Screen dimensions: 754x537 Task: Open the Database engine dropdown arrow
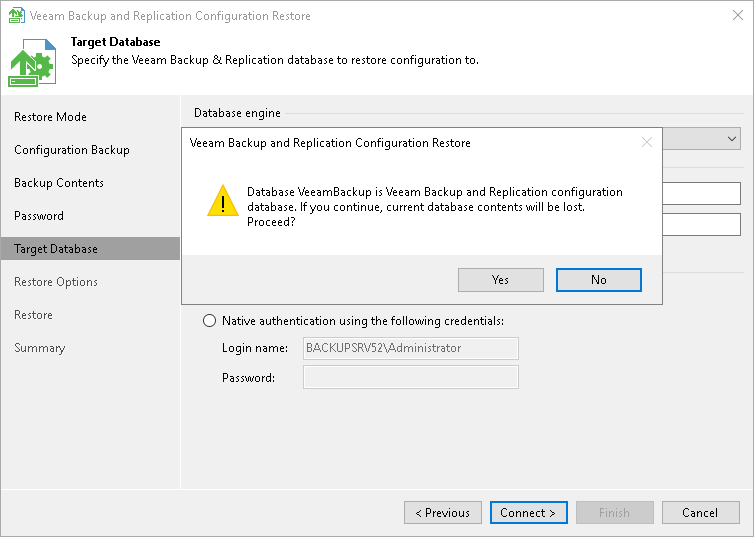click(x=731, y=139)
